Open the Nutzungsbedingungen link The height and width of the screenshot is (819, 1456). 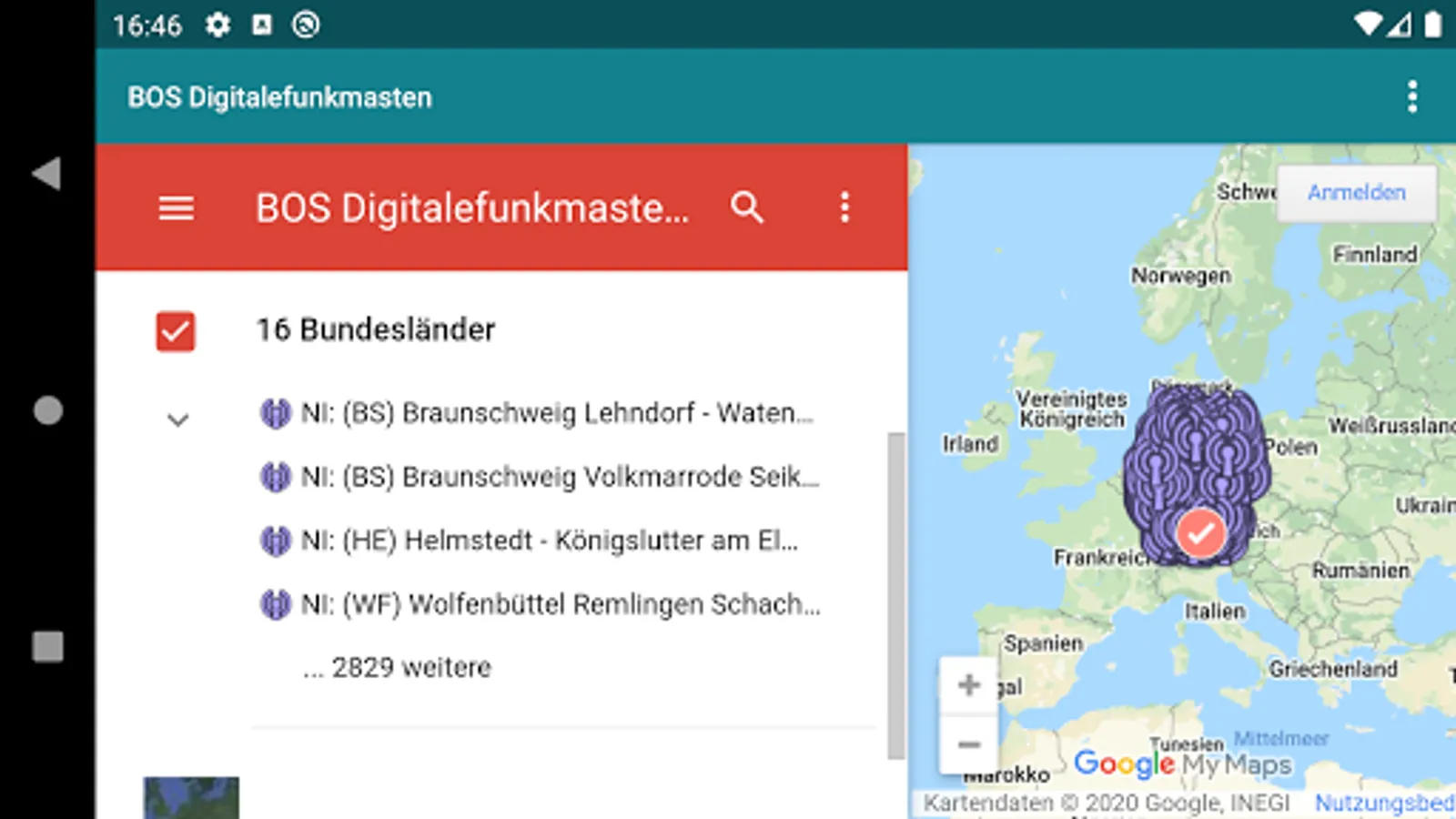[x=1385, y=803]
